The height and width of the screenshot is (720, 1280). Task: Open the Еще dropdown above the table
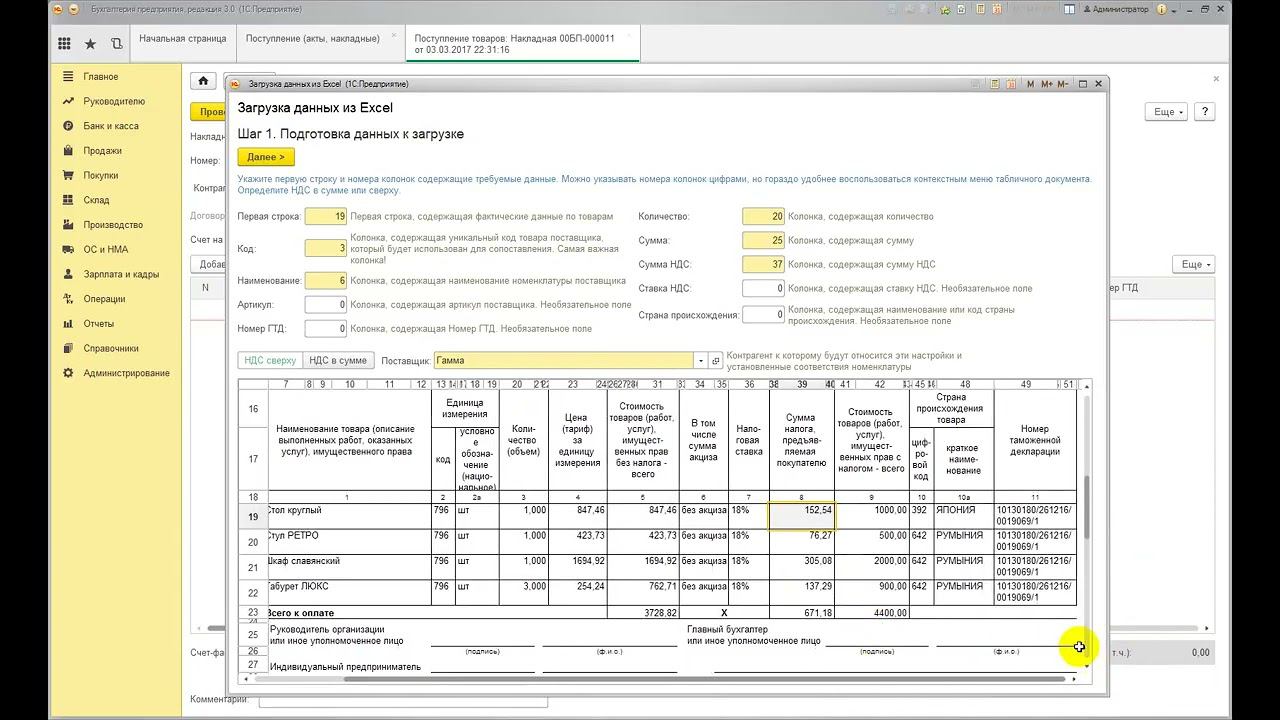1193,264
